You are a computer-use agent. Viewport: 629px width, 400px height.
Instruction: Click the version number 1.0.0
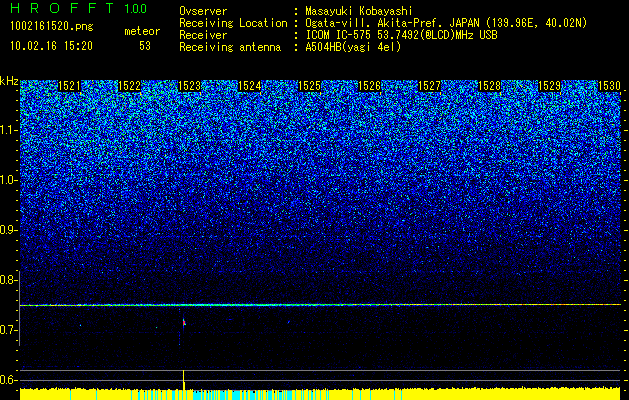[136, 9]
